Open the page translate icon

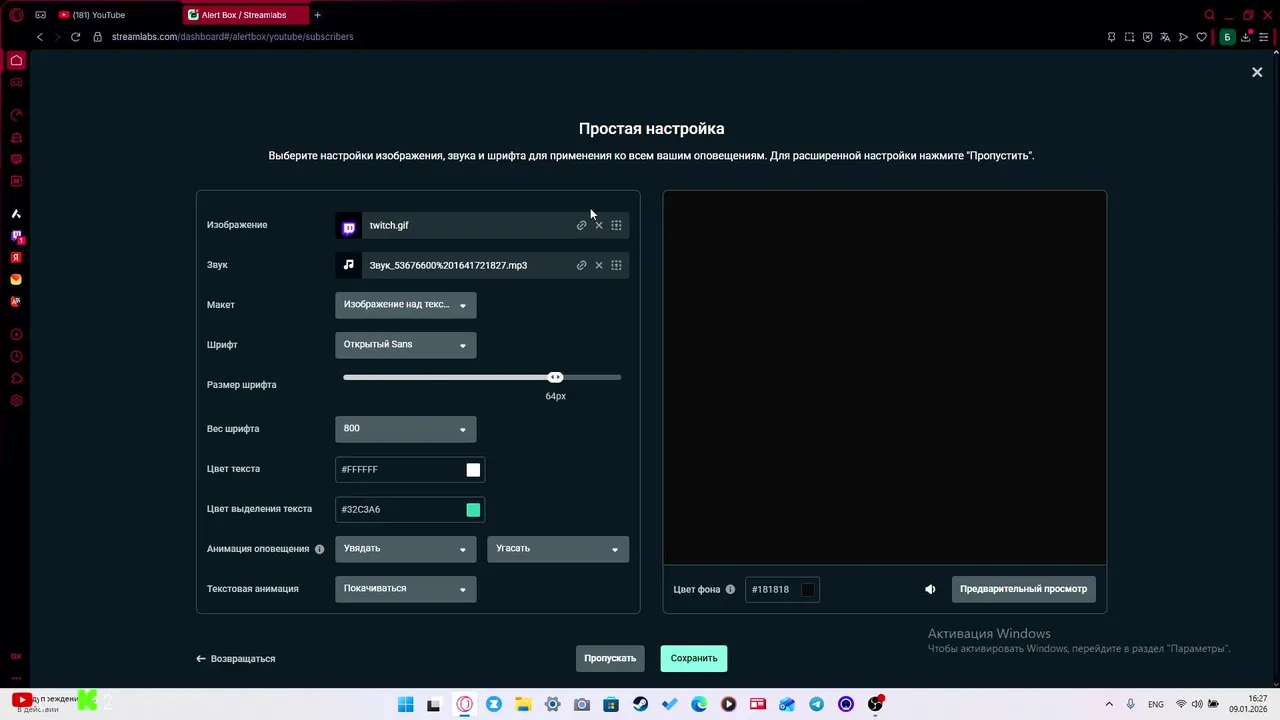(x=1165, y=37)
